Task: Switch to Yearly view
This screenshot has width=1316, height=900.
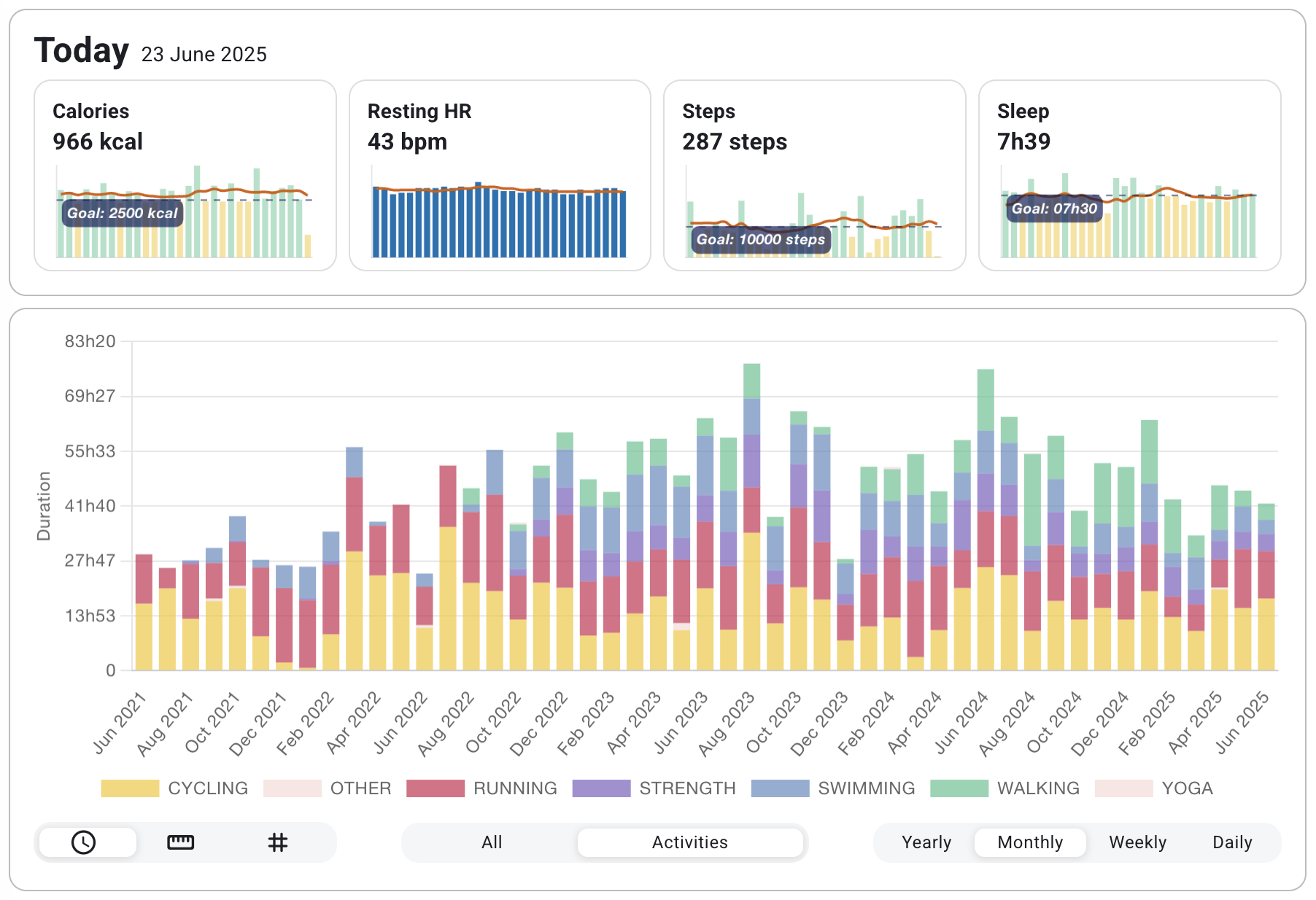Action: tap(926, 842)
